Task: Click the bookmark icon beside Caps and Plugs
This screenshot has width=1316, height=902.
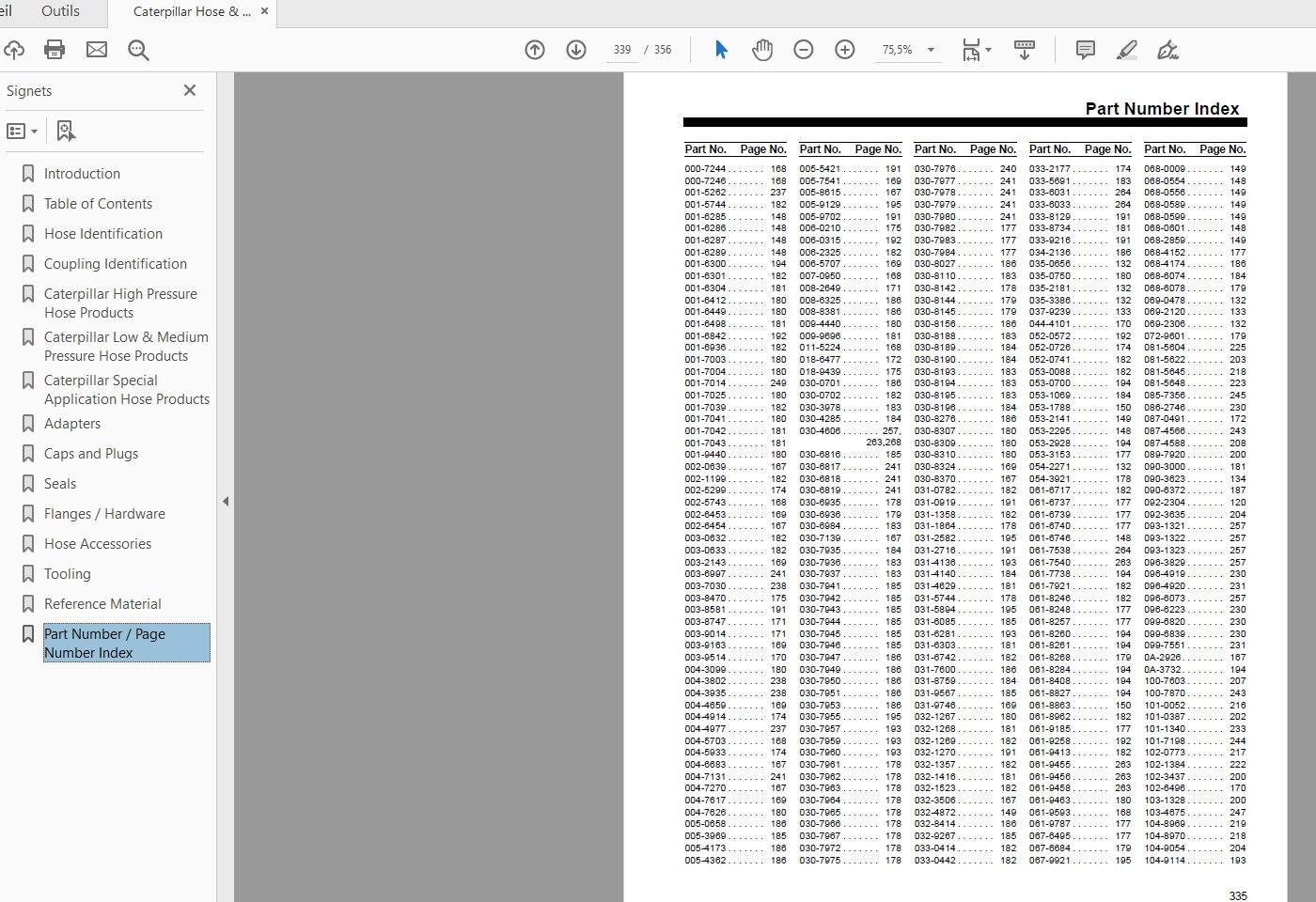Action: tap(28, 454)
